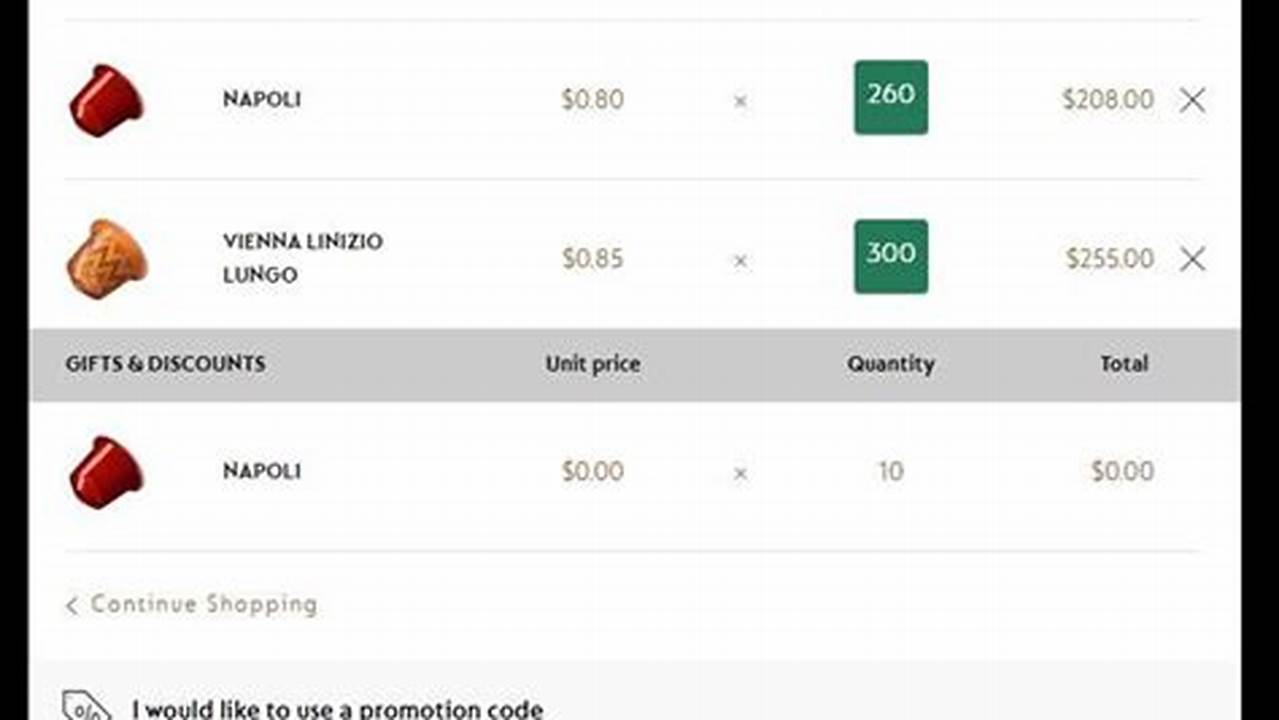Viewport: 1279px width, 720px height.
Task: Click the $0.00 unit price of the gift Napoli
Action: point(593,470)
